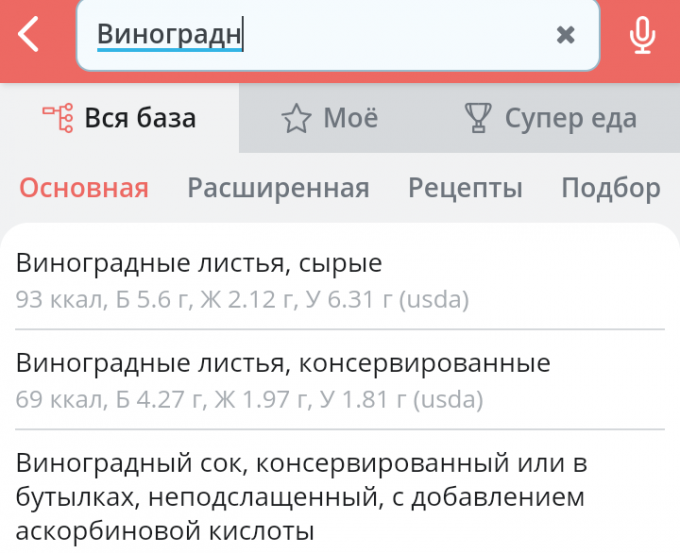The image size is (680, 553).
Task: Switch to Расширенная database
Action: 278,188
